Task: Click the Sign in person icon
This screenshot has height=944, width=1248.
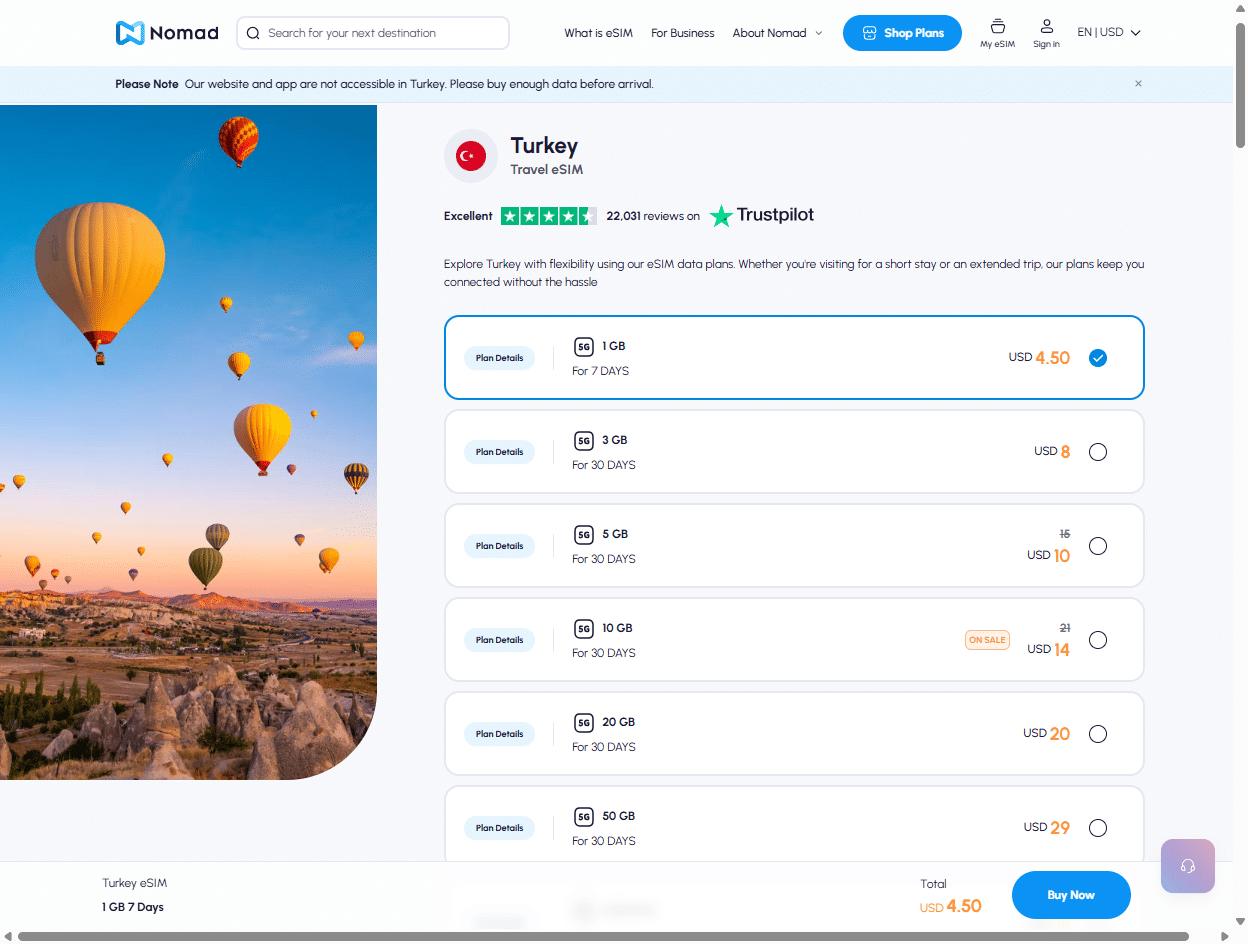Action: pos(1046,27)
